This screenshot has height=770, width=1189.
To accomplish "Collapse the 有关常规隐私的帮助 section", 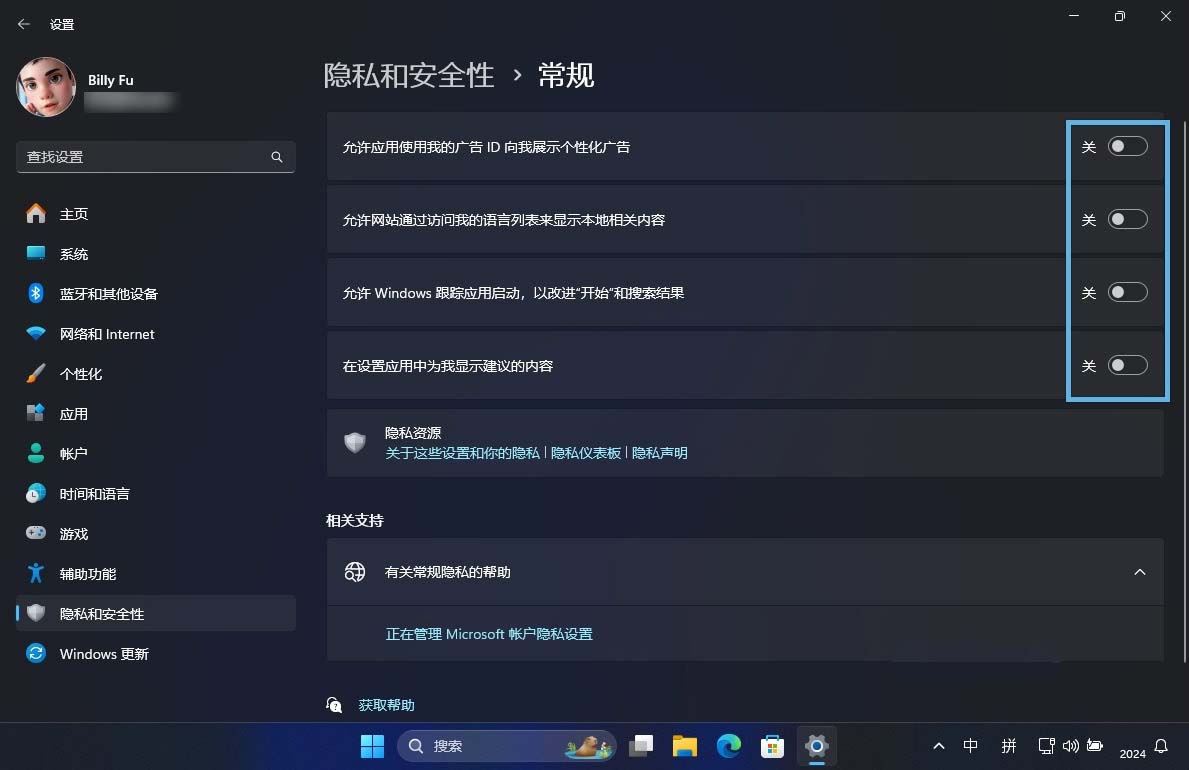I will tap(1140, 571).
